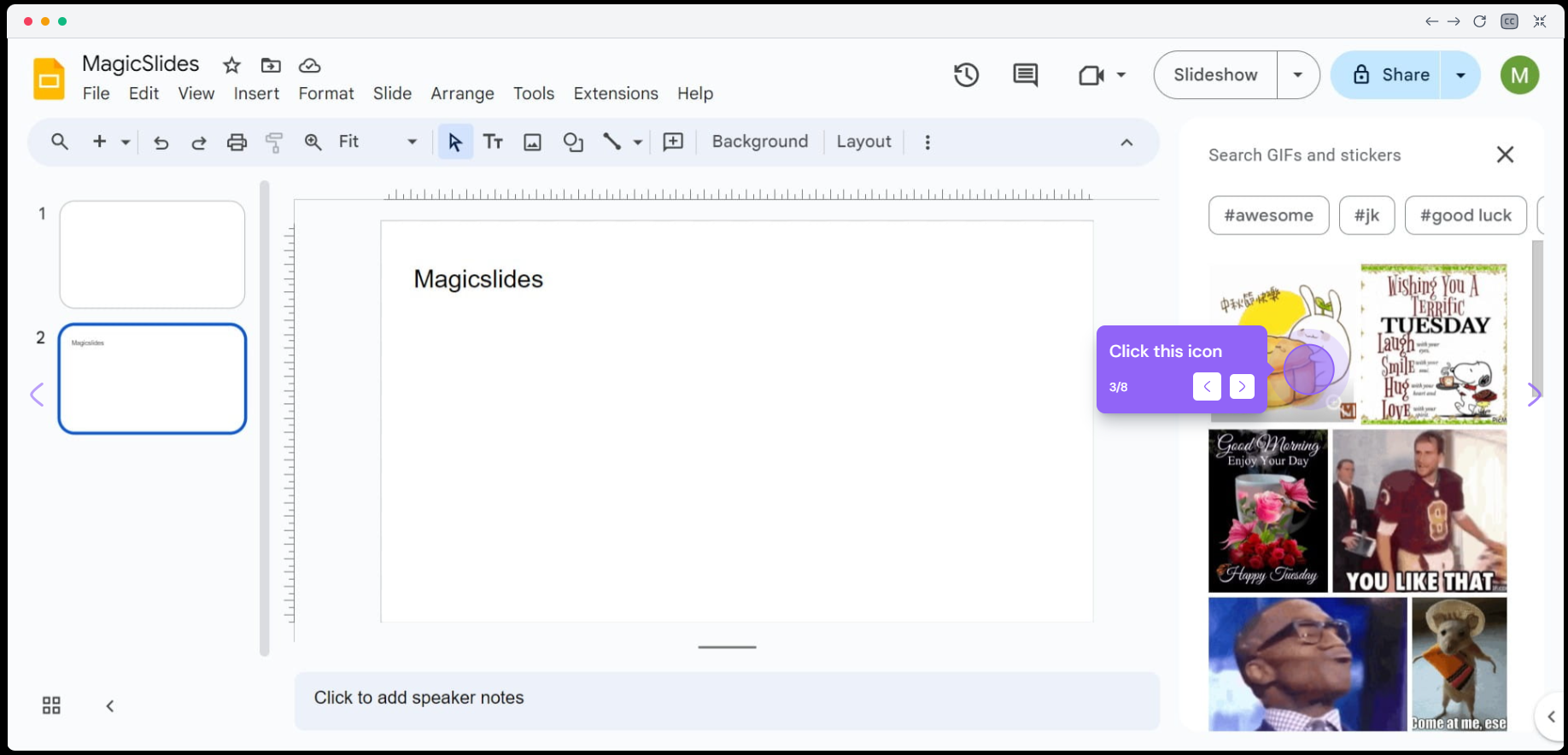The height and width of the screenshot is (755, 1568).
Task: Open the File menu
Action: 97,93
